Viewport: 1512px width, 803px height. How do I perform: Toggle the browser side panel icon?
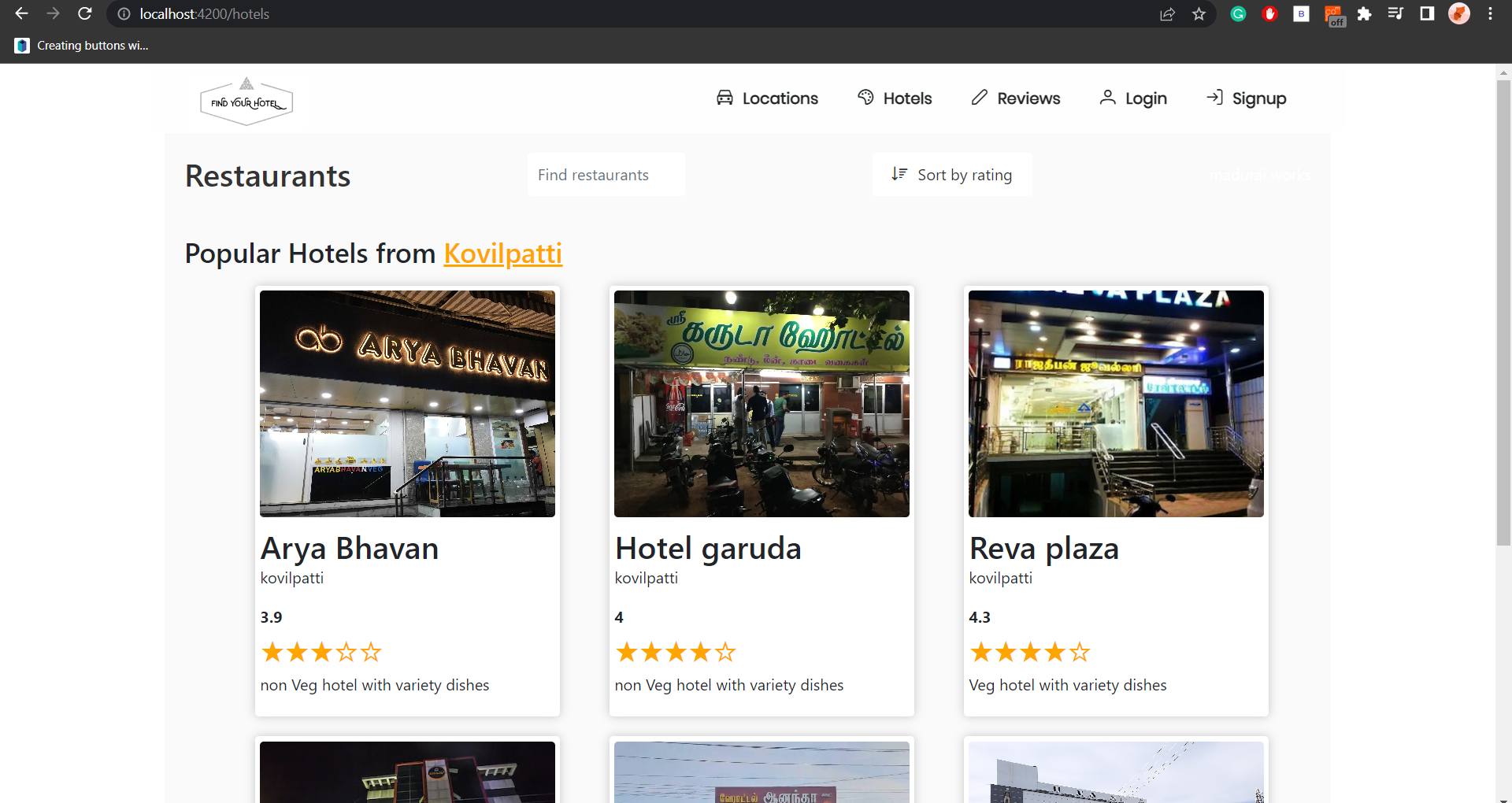[1427, 14]
